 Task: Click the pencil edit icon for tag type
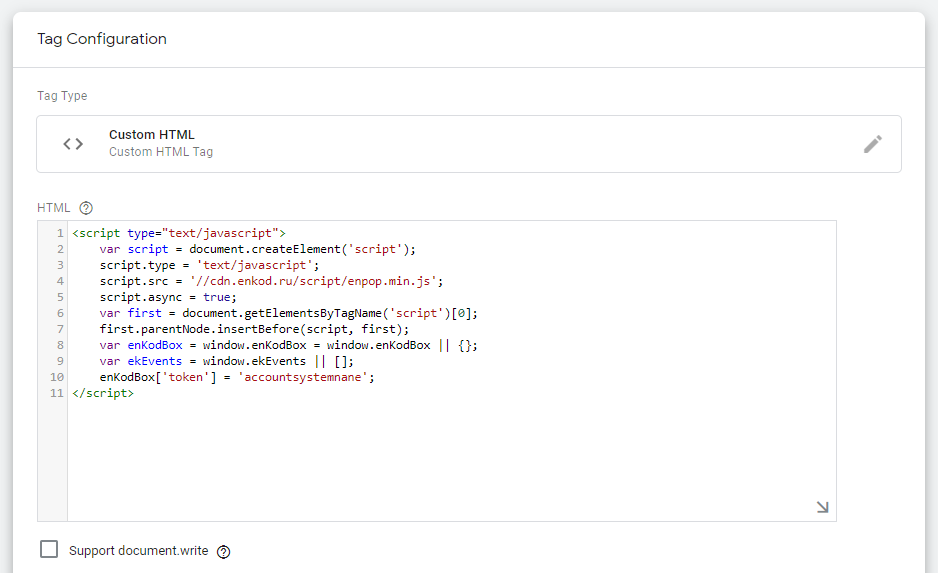[x=872, y=144]
